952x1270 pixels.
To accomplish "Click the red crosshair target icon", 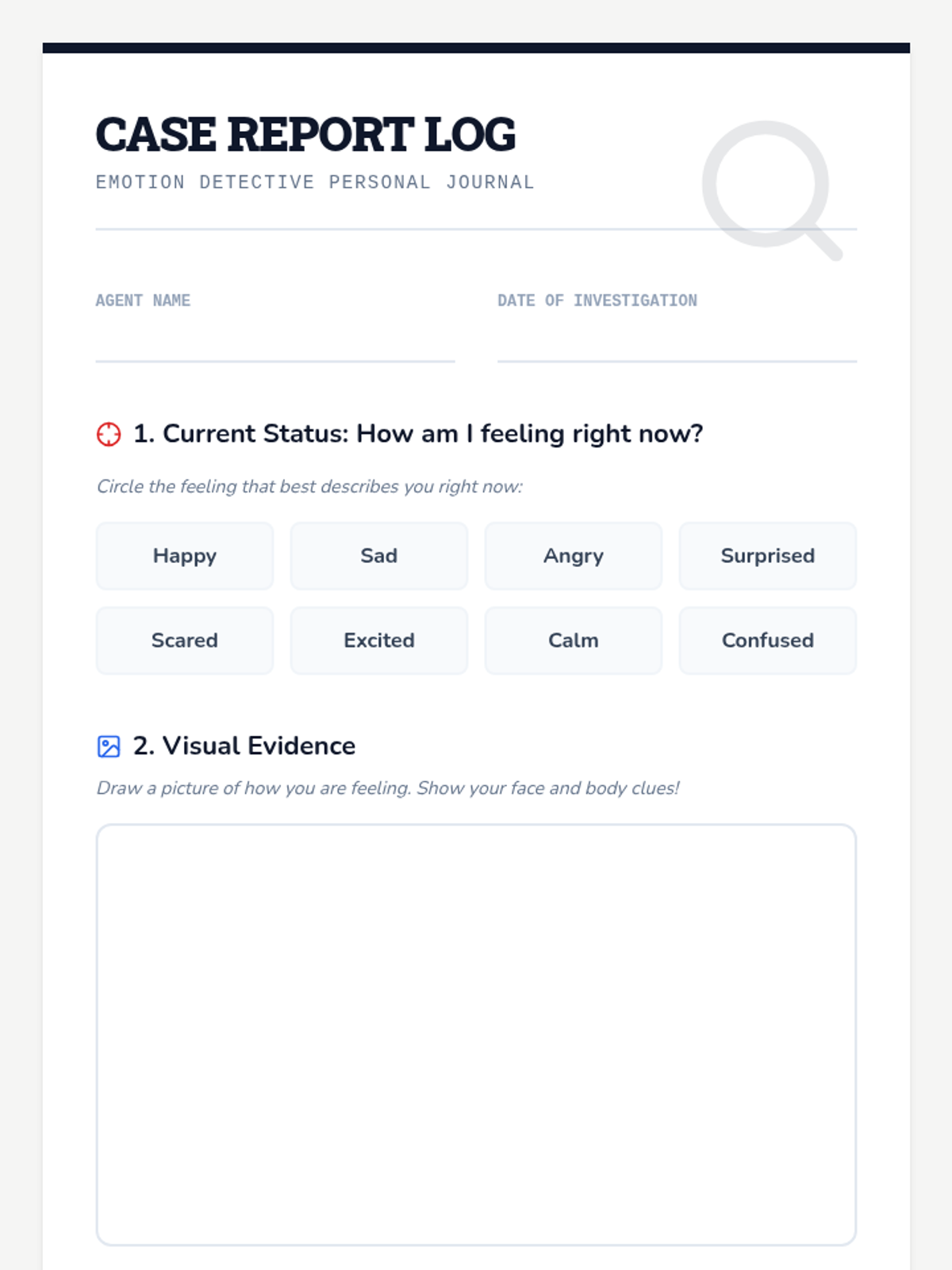I will [x=109, y=434].
